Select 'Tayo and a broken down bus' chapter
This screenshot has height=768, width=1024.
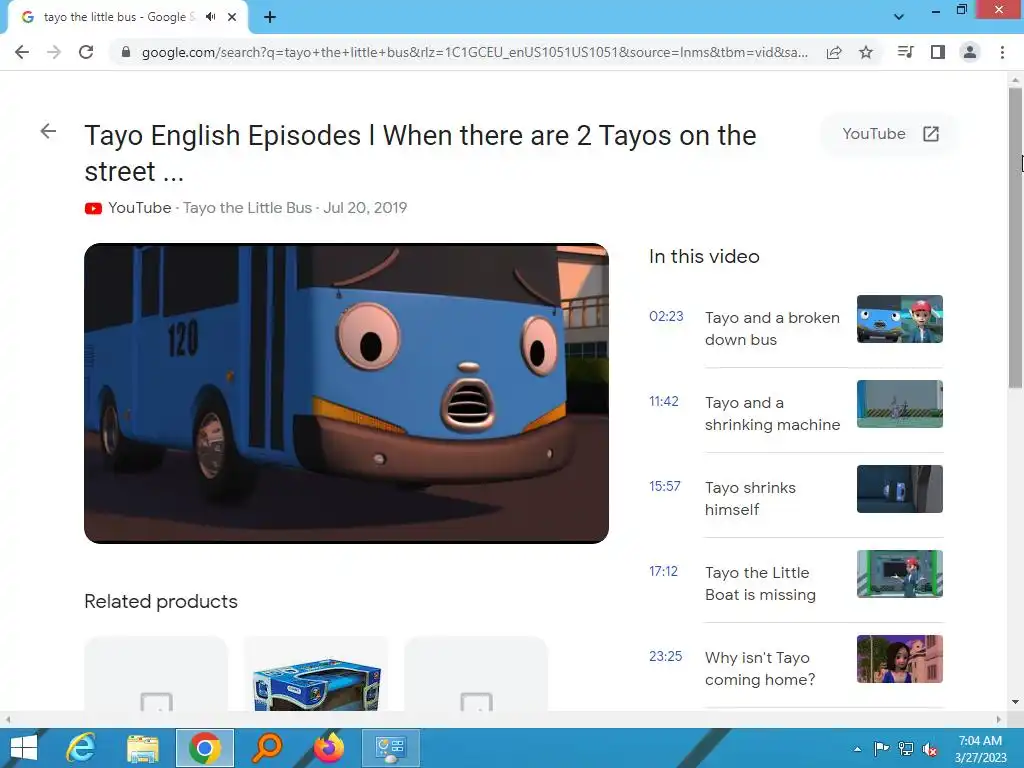(772, 328)
